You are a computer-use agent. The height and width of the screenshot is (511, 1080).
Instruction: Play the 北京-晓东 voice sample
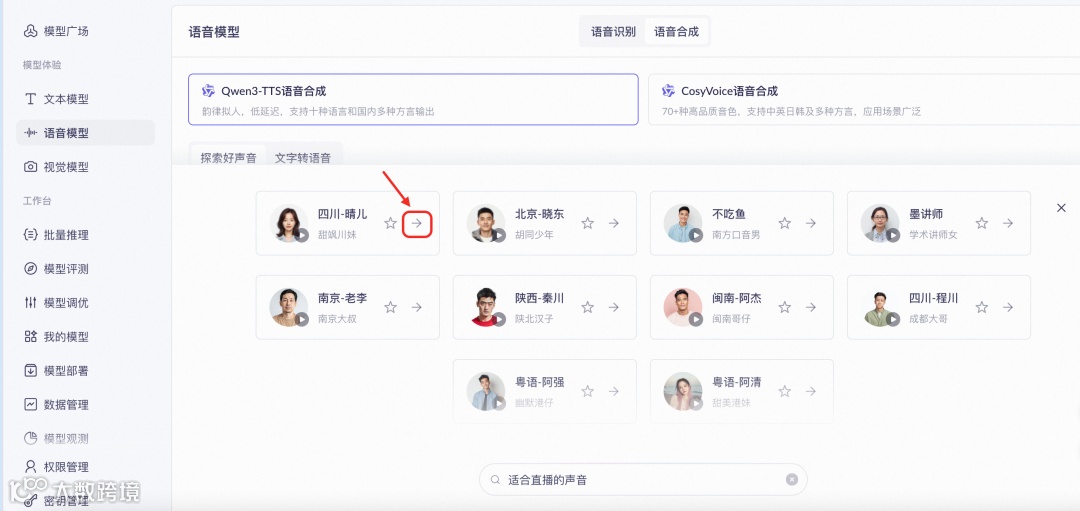[x=499, y=236]
